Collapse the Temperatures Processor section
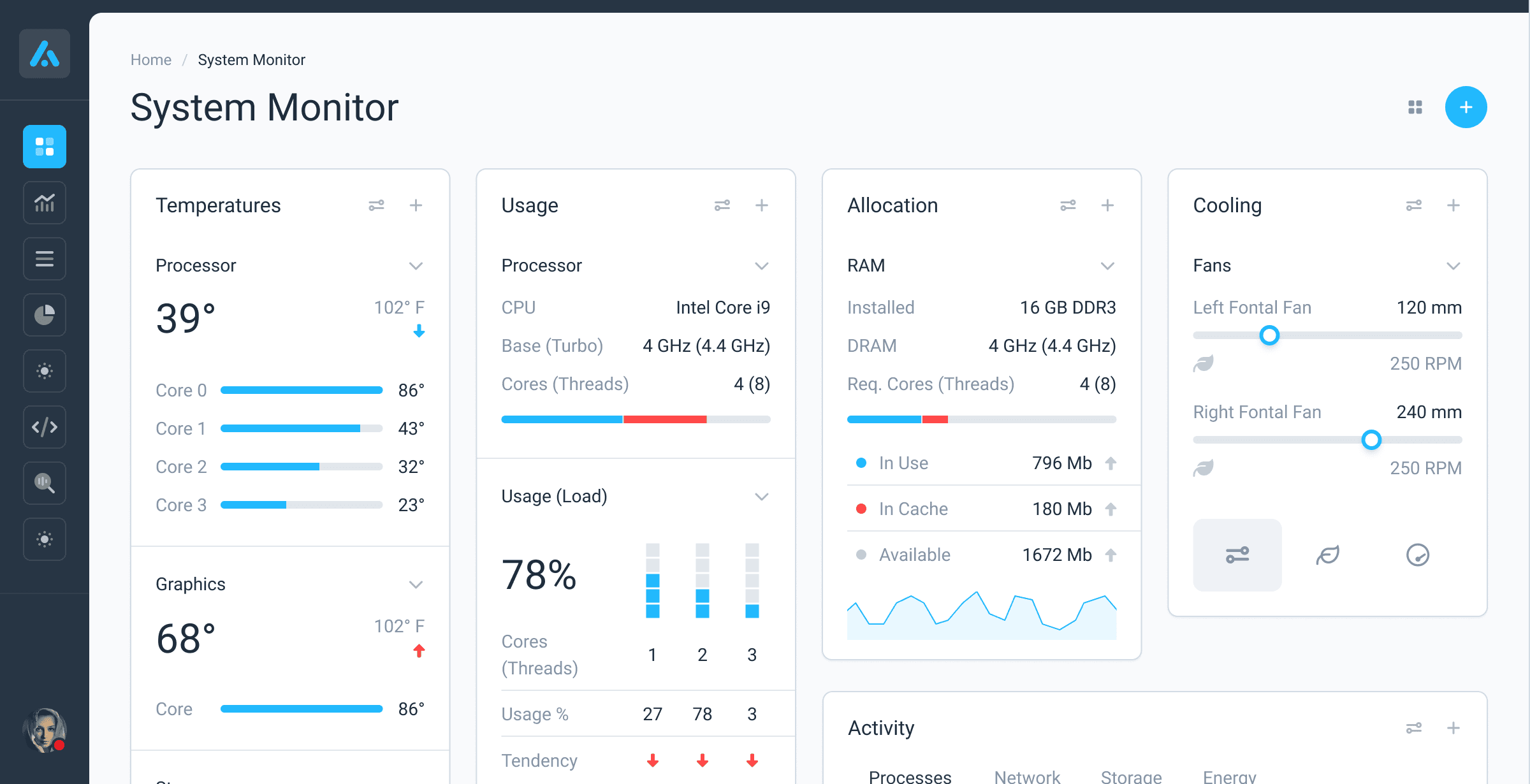Image resolution: width=1530 pixels, height=784 pixels. (x=416, y=266)
